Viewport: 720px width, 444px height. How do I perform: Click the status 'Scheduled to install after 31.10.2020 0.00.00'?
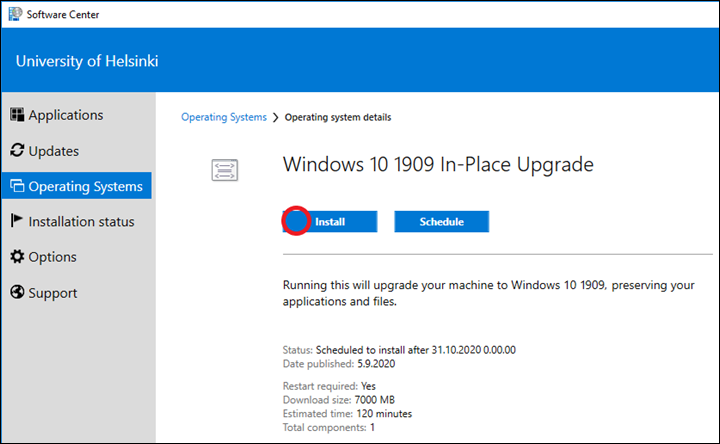(416, 350)
